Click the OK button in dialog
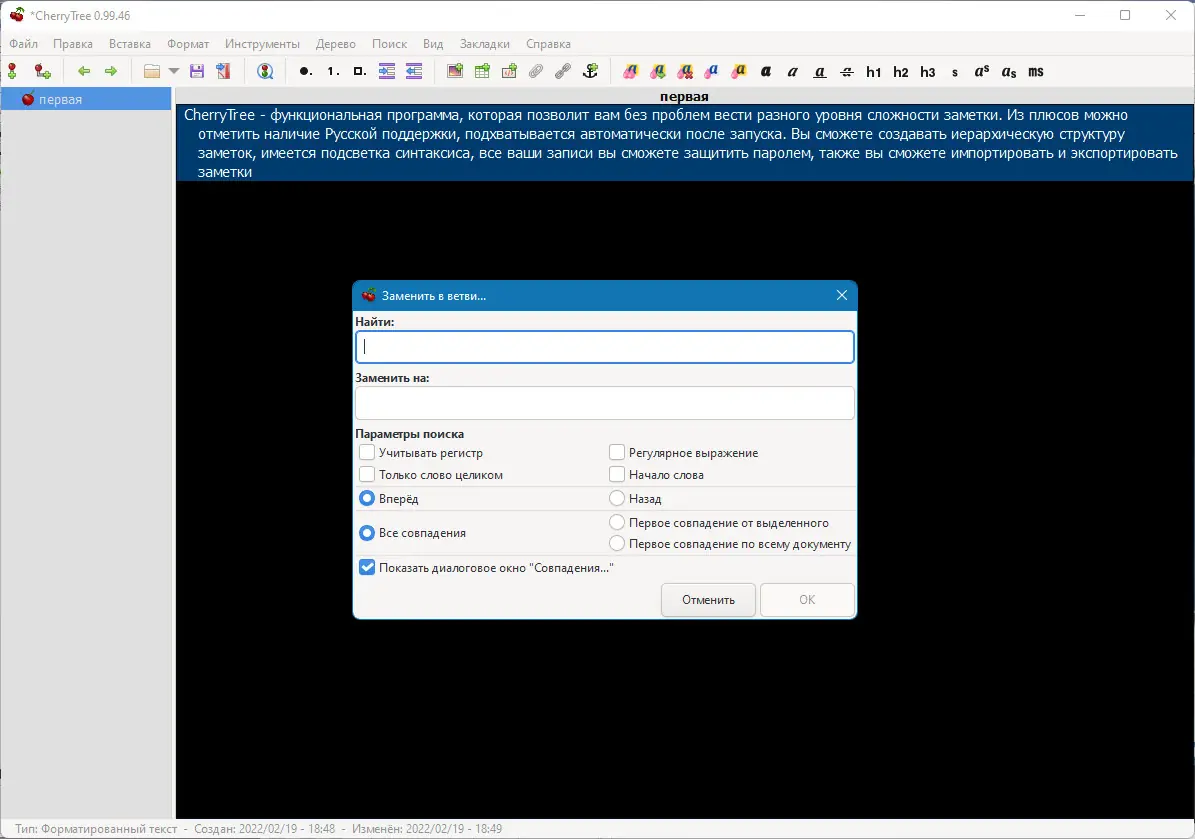 coord(807,600)
